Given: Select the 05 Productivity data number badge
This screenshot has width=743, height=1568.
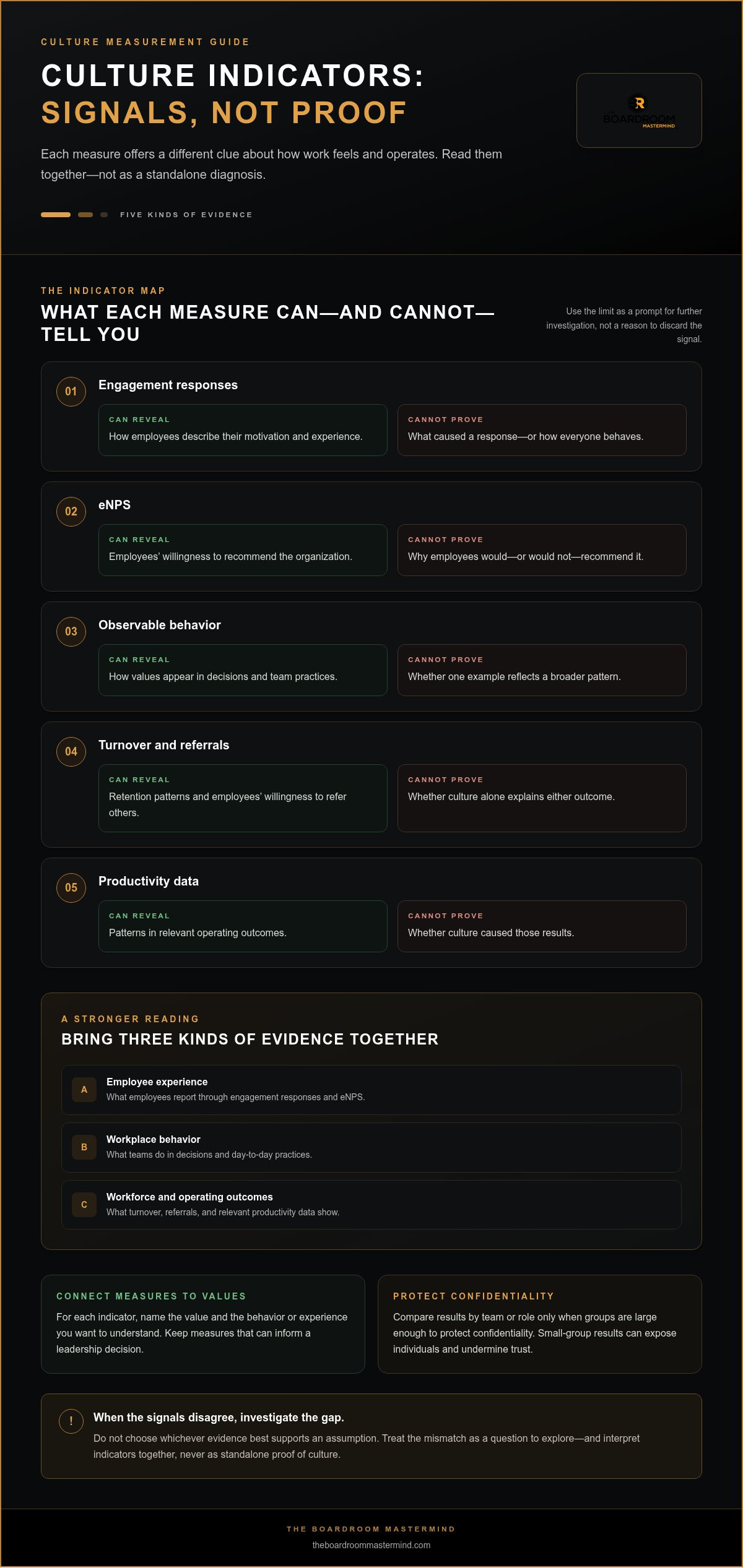Looking at the screenshot, I should 71,888.
